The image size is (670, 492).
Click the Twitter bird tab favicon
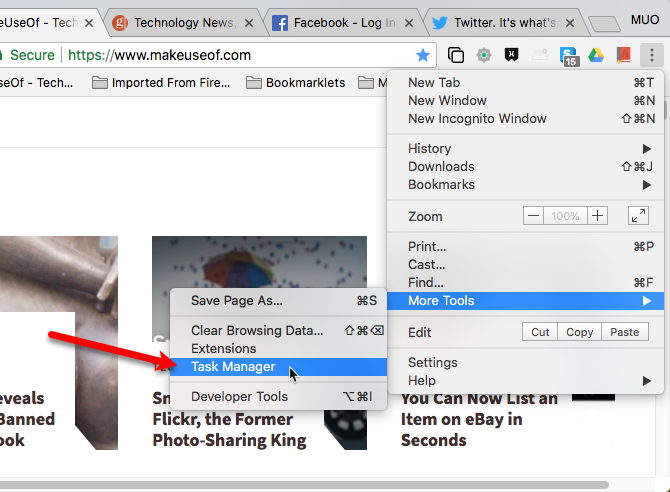click(440, 23)
